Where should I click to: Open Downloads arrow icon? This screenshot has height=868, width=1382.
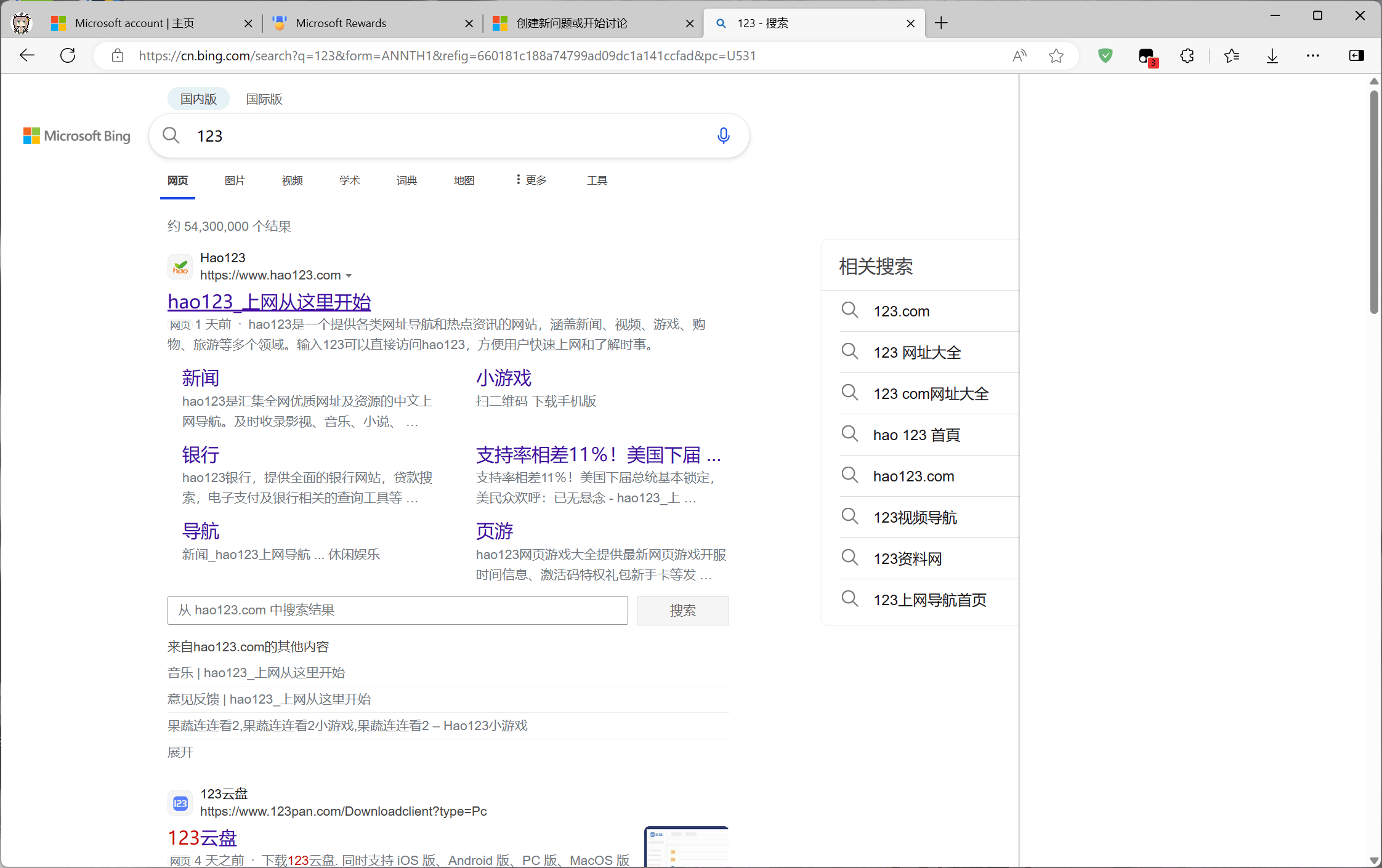click(x=1272, y=56)
